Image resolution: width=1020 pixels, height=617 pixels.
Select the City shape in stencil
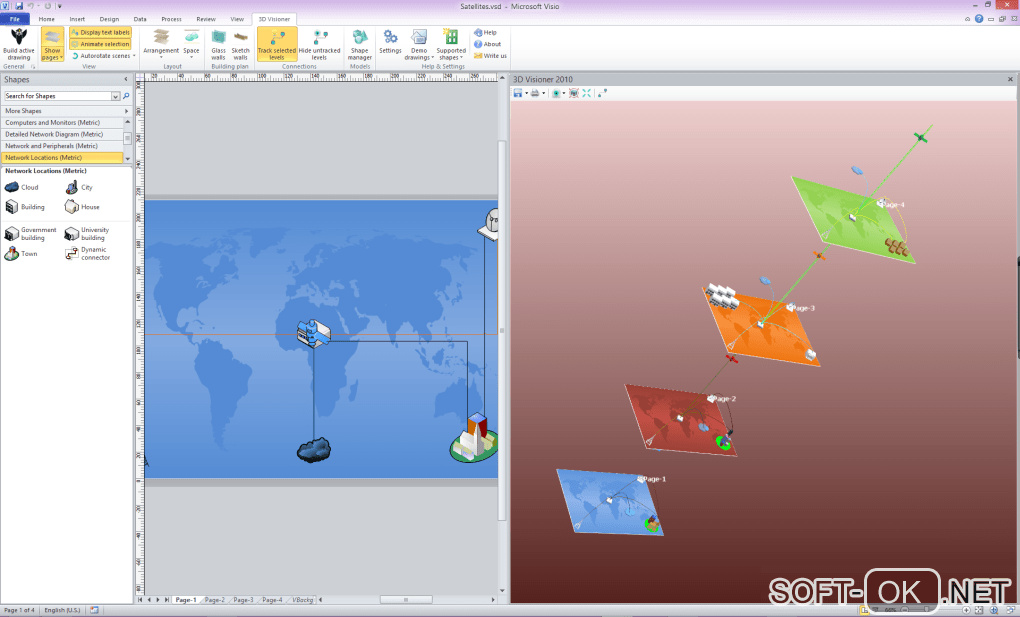79,187
